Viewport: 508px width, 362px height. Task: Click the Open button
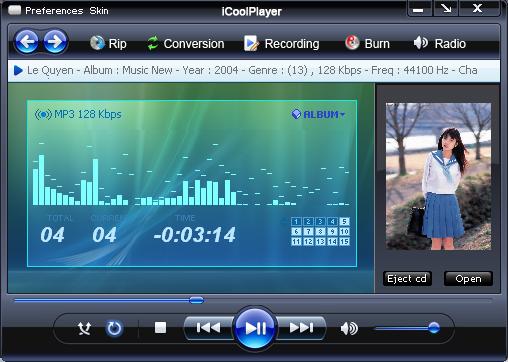(468, 279)
